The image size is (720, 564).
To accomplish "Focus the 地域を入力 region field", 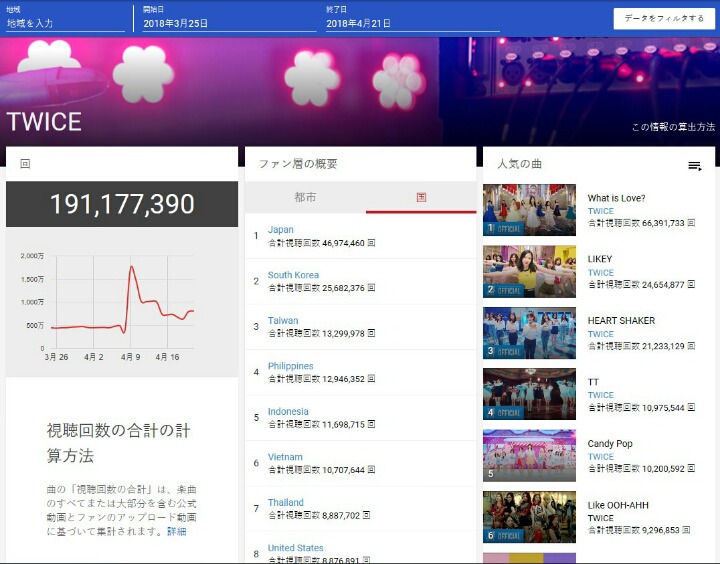I will [x=65, y=23].
